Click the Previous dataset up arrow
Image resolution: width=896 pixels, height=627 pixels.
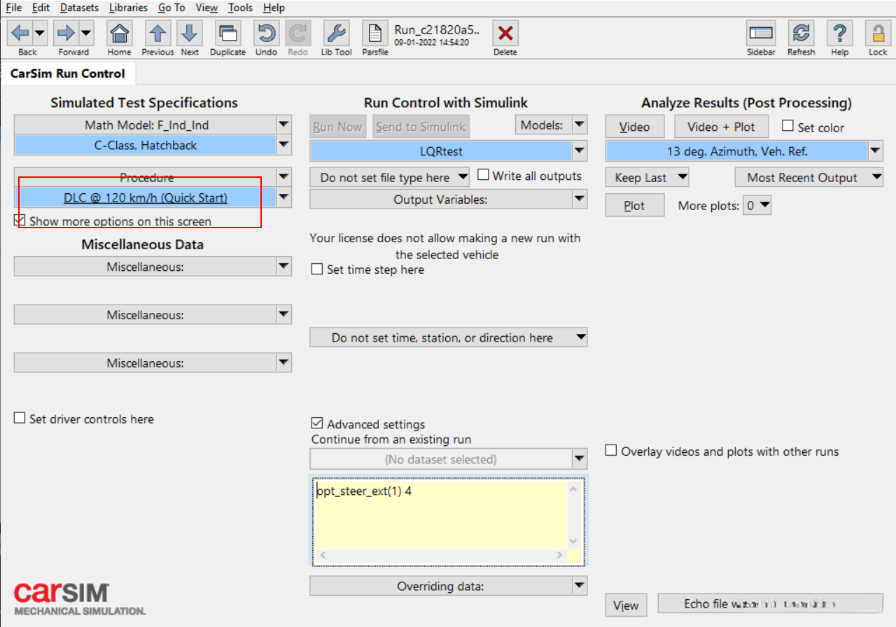[x=158, y=33]
